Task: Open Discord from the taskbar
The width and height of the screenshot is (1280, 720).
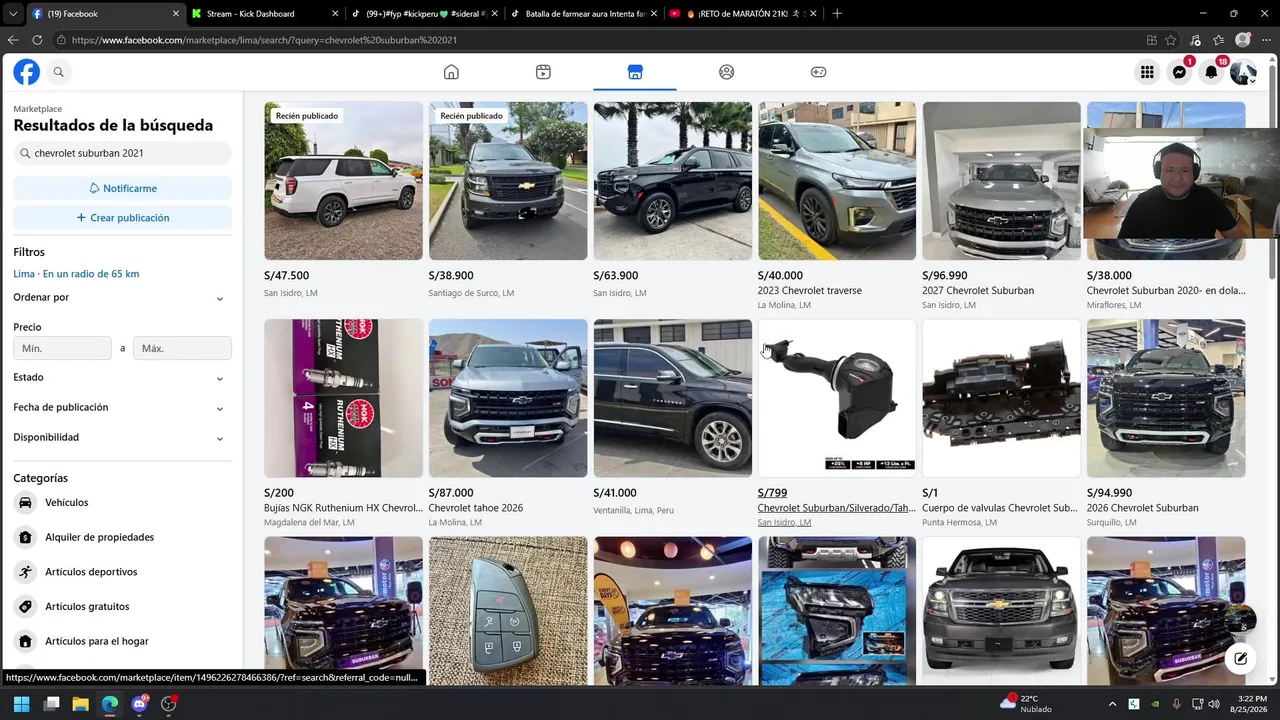Action: 139,704
